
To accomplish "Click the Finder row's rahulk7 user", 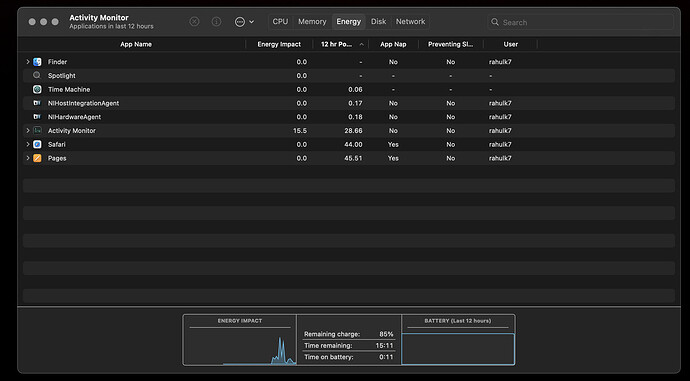I will pyautogui.click(x=500, y=62).
